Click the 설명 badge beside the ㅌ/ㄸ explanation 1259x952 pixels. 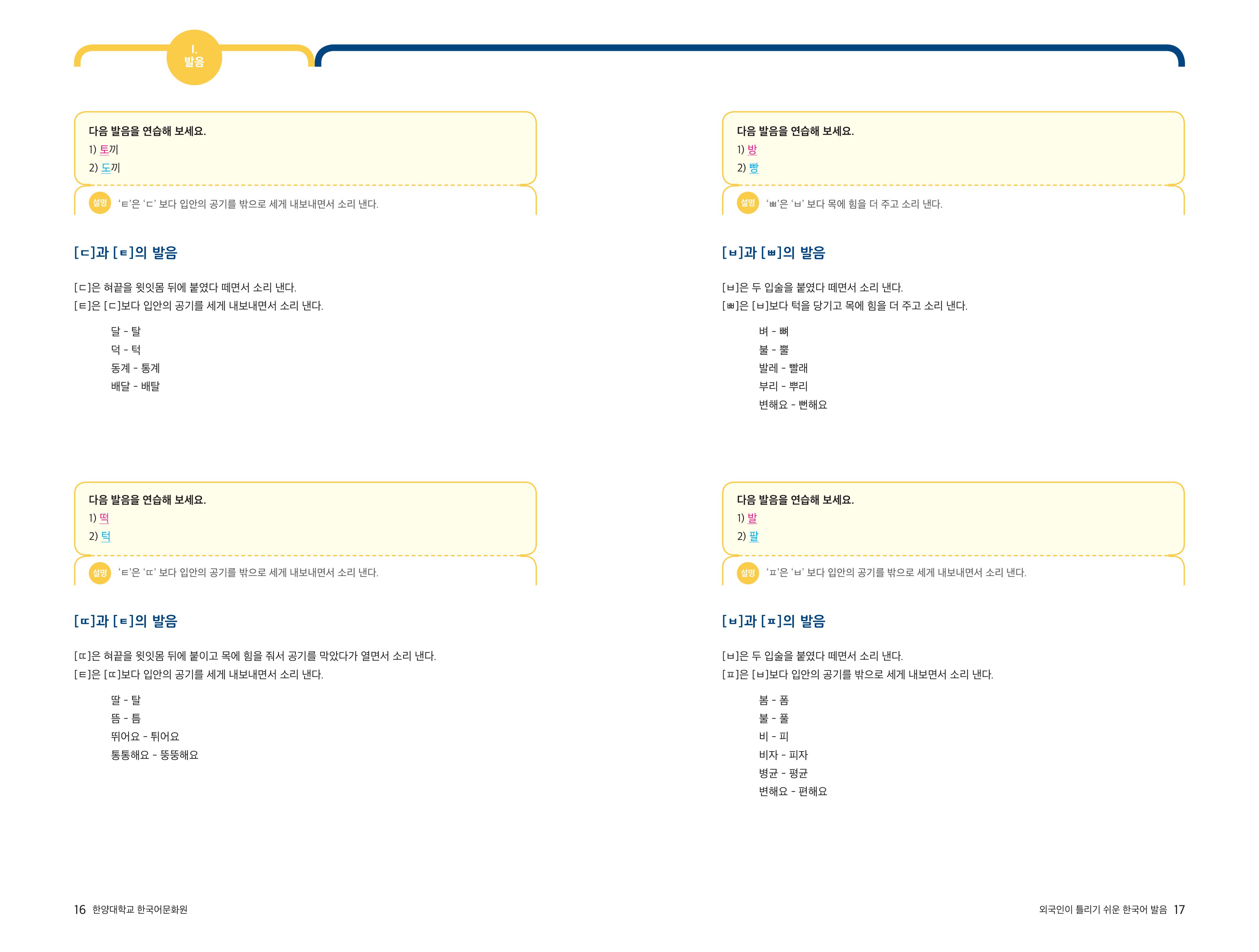[100, 572]
